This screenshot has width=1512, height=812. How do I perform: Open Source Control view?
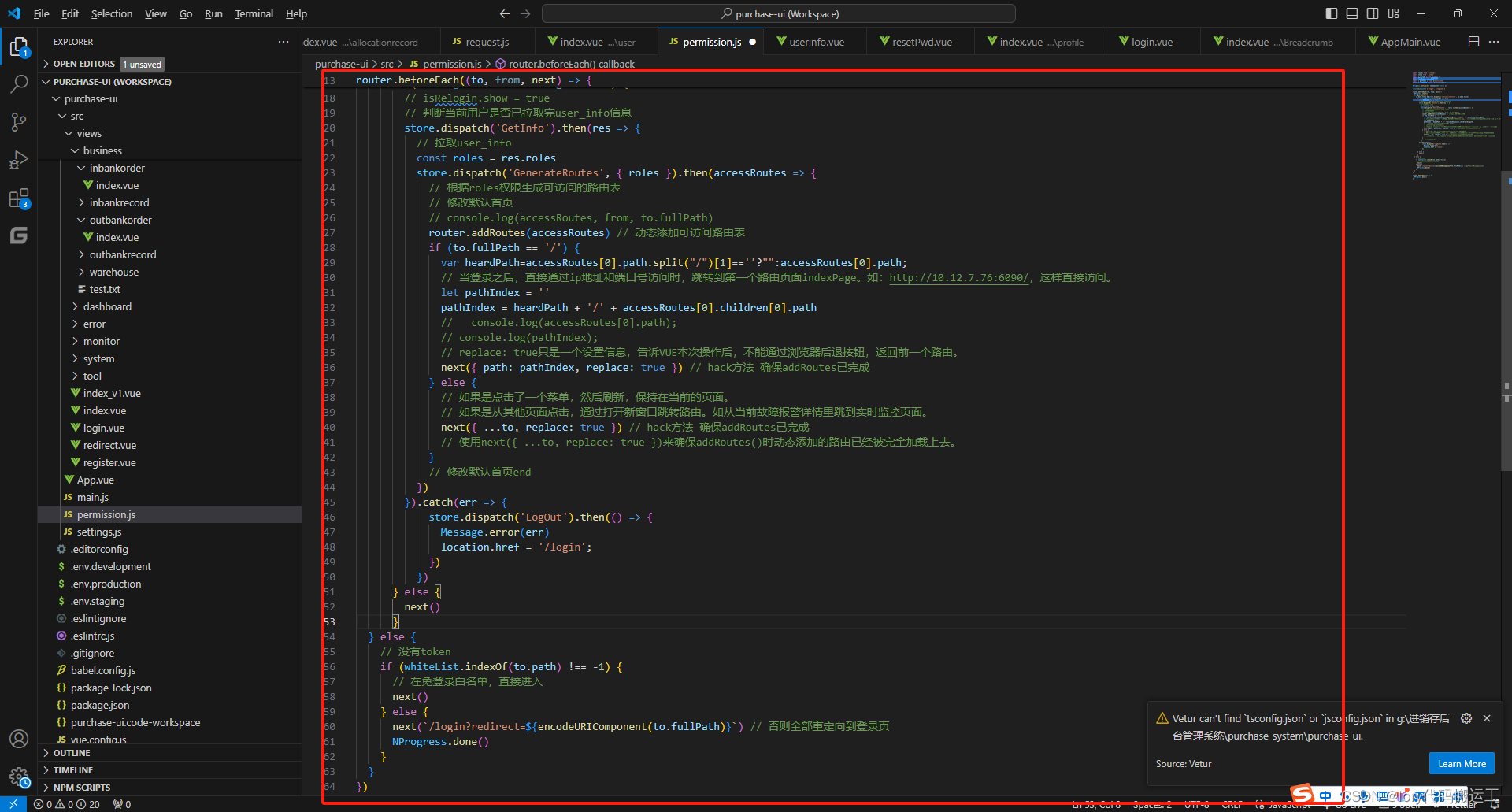19,122
